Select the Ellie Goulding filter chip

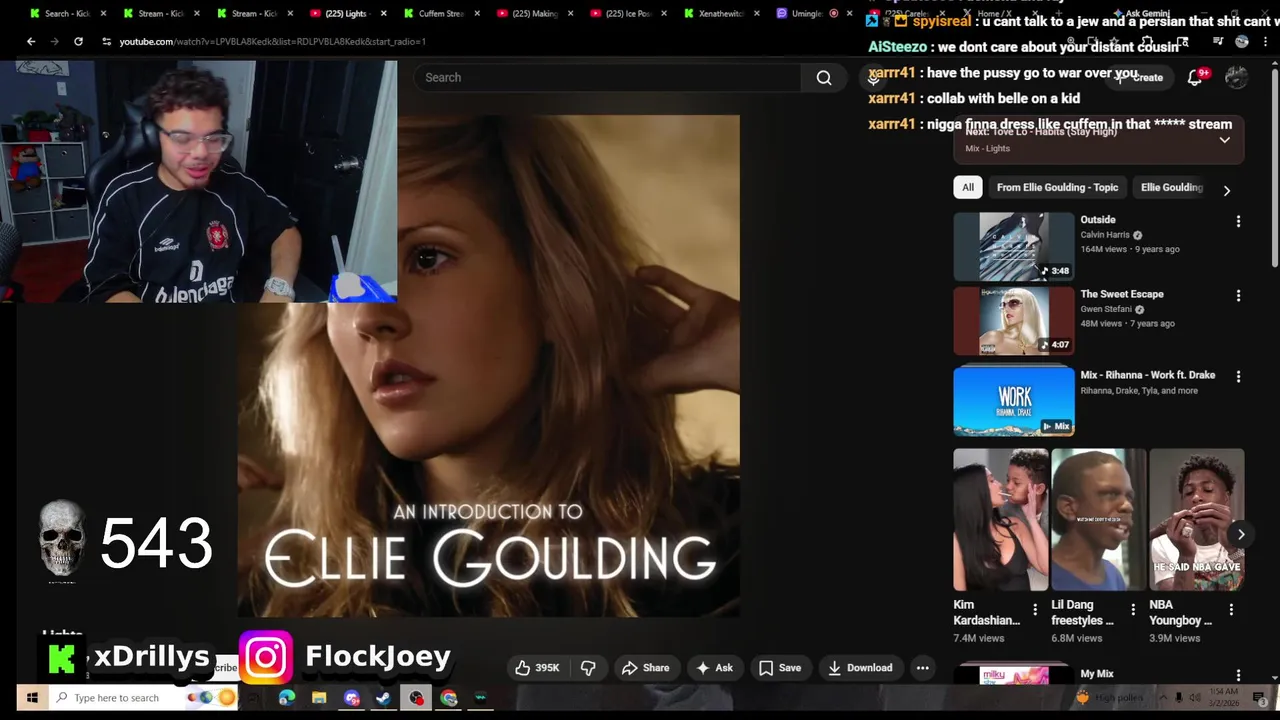click(x=1172, y=187)
